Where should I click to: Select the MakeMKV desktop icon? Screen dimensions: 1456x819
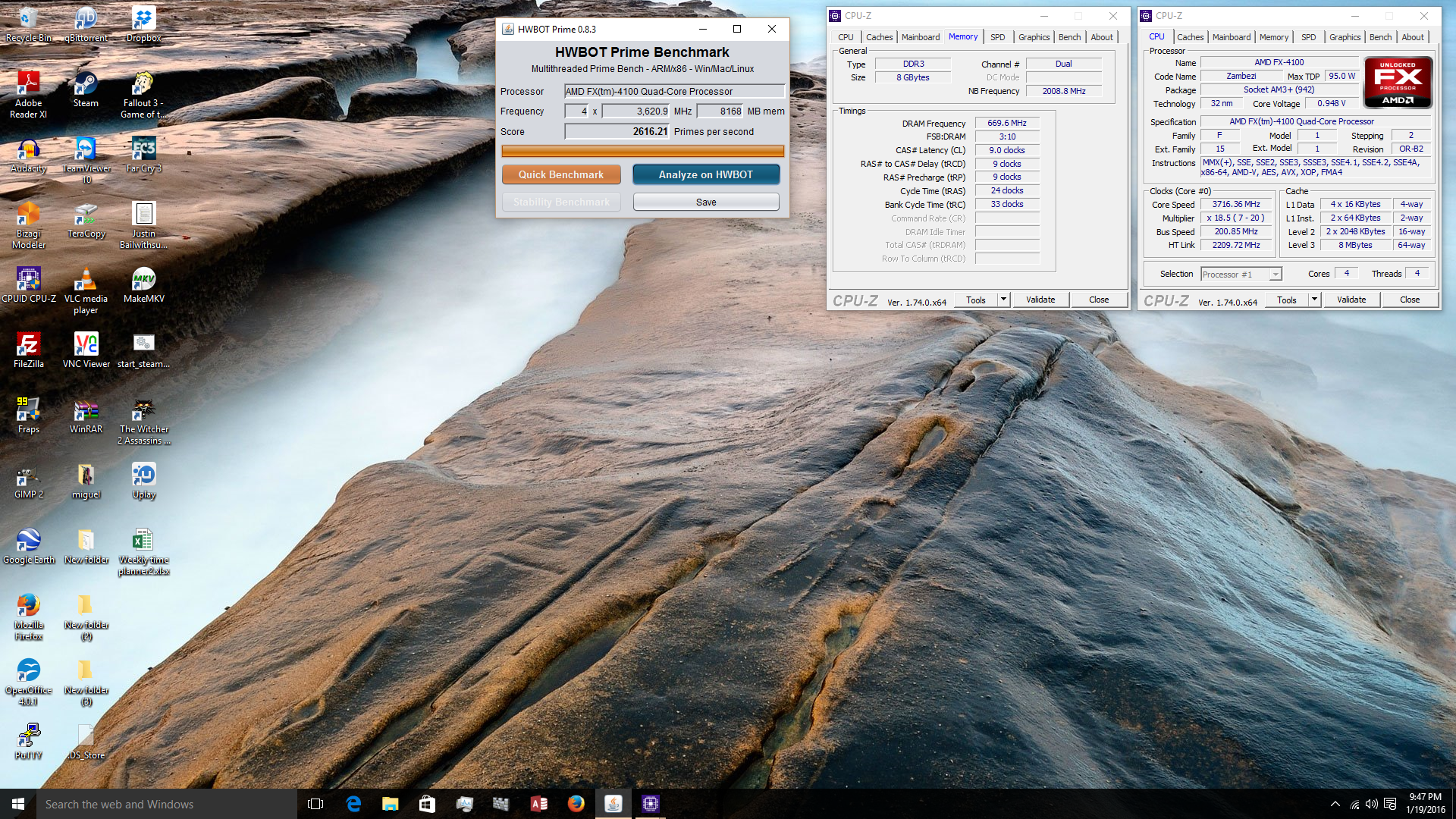pyautogui.click(x=143, y=285)
